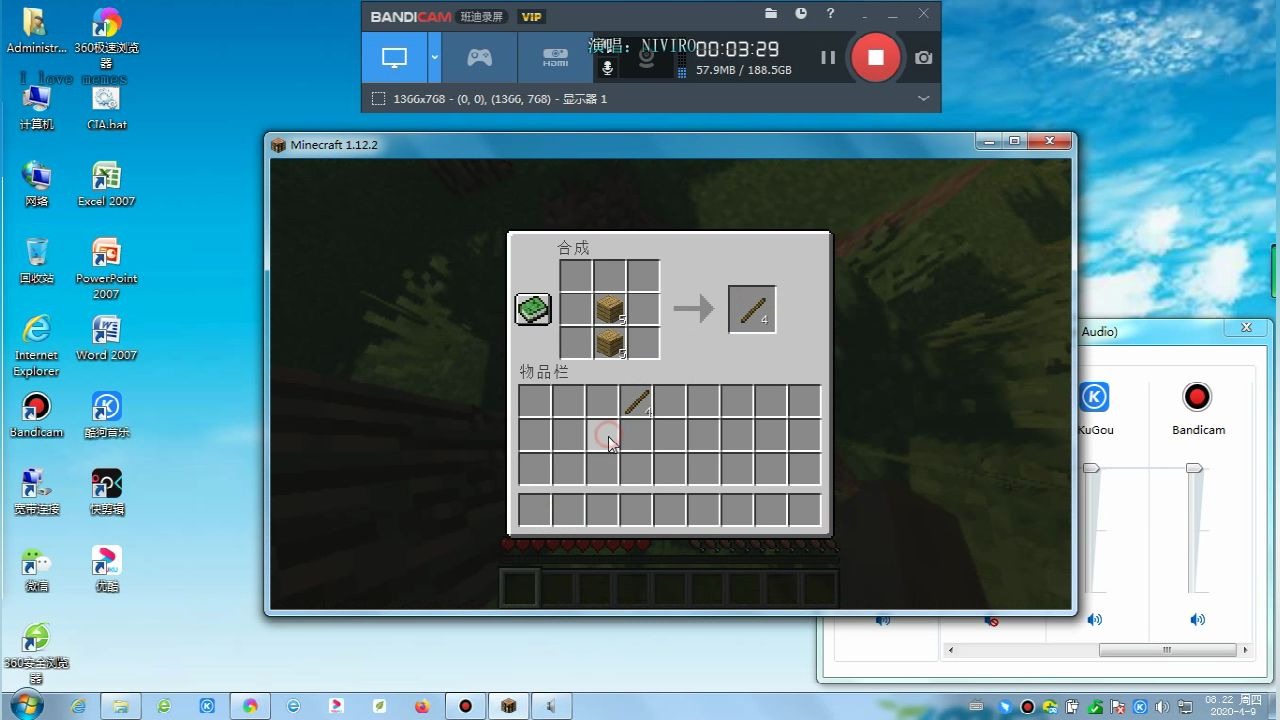Click the KuGou app icon in mixer
Image resolution: width=1280 pixels, height=720 pixels.
(x=1094, y=397)
